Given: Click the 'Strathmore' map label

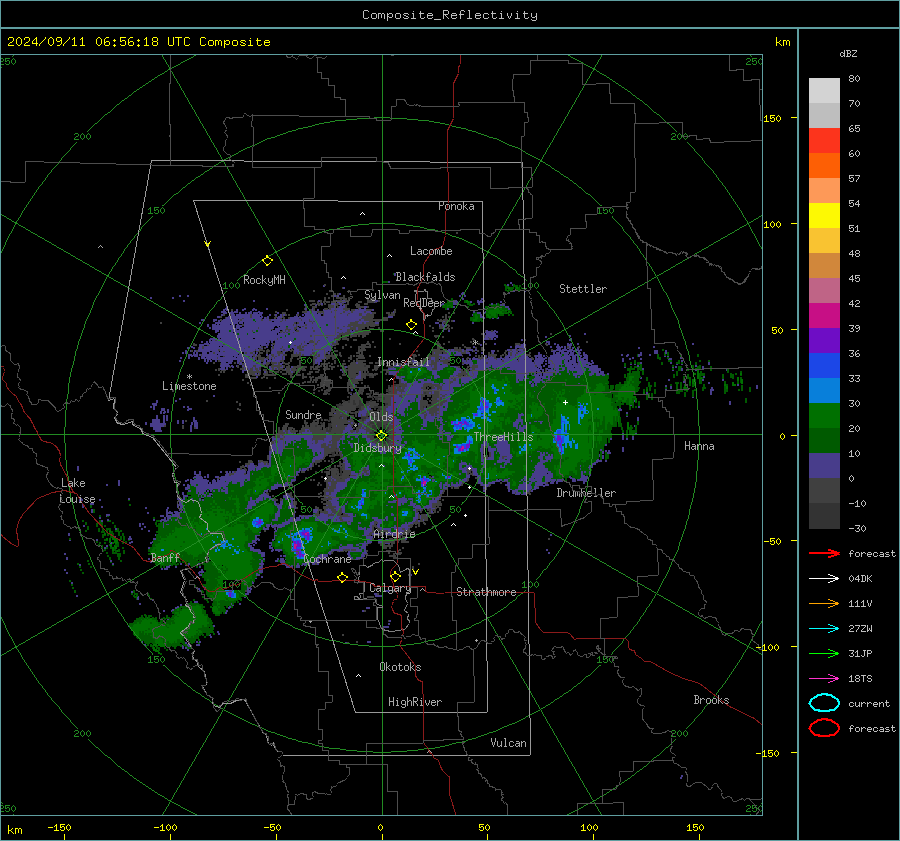Looking at the screenshot, I should (x=486, y=592).
